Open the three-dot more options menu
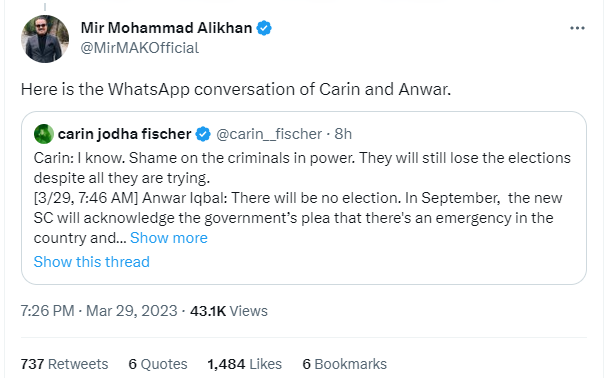This screenshot has width=606, height=378. 577,28
